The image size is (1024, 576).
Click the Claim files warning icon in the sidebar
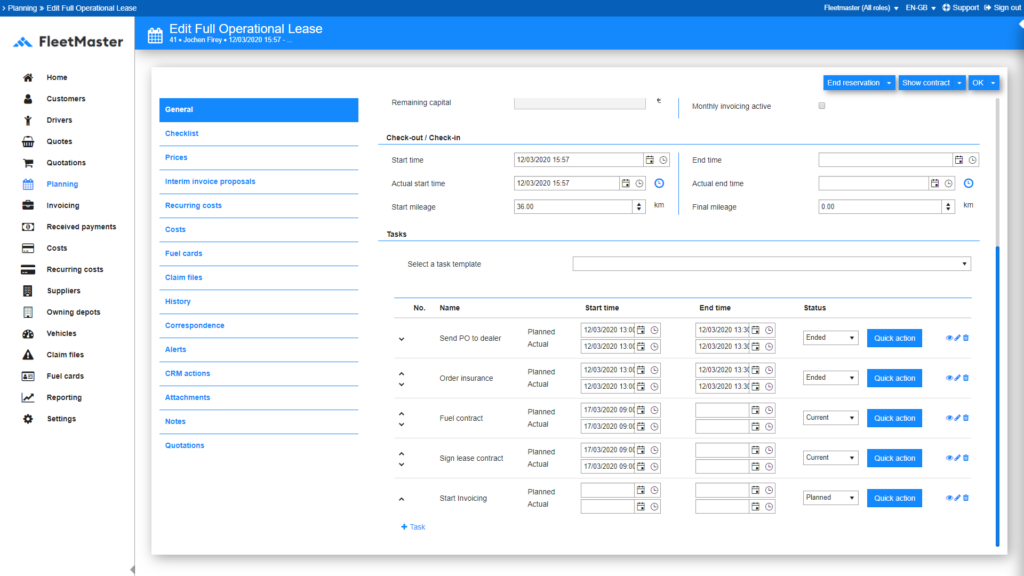coord(28,355)
